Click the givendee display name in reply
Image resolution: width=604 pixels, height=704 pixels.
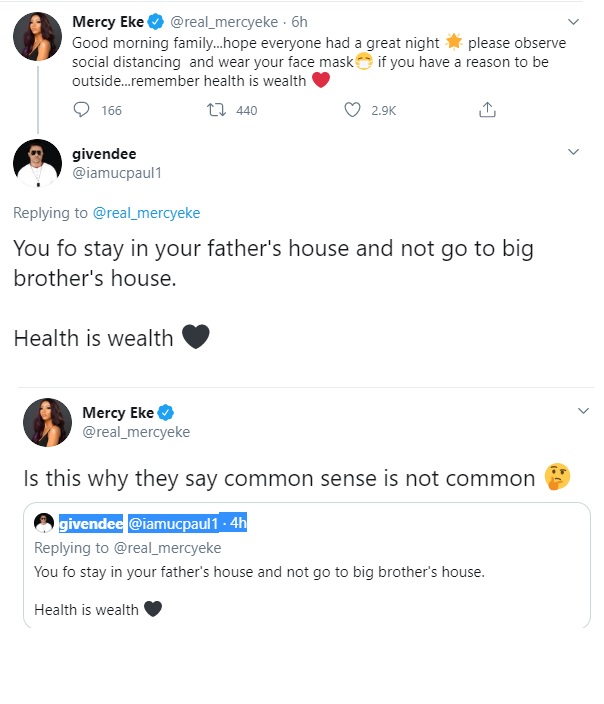pos(104,153)
